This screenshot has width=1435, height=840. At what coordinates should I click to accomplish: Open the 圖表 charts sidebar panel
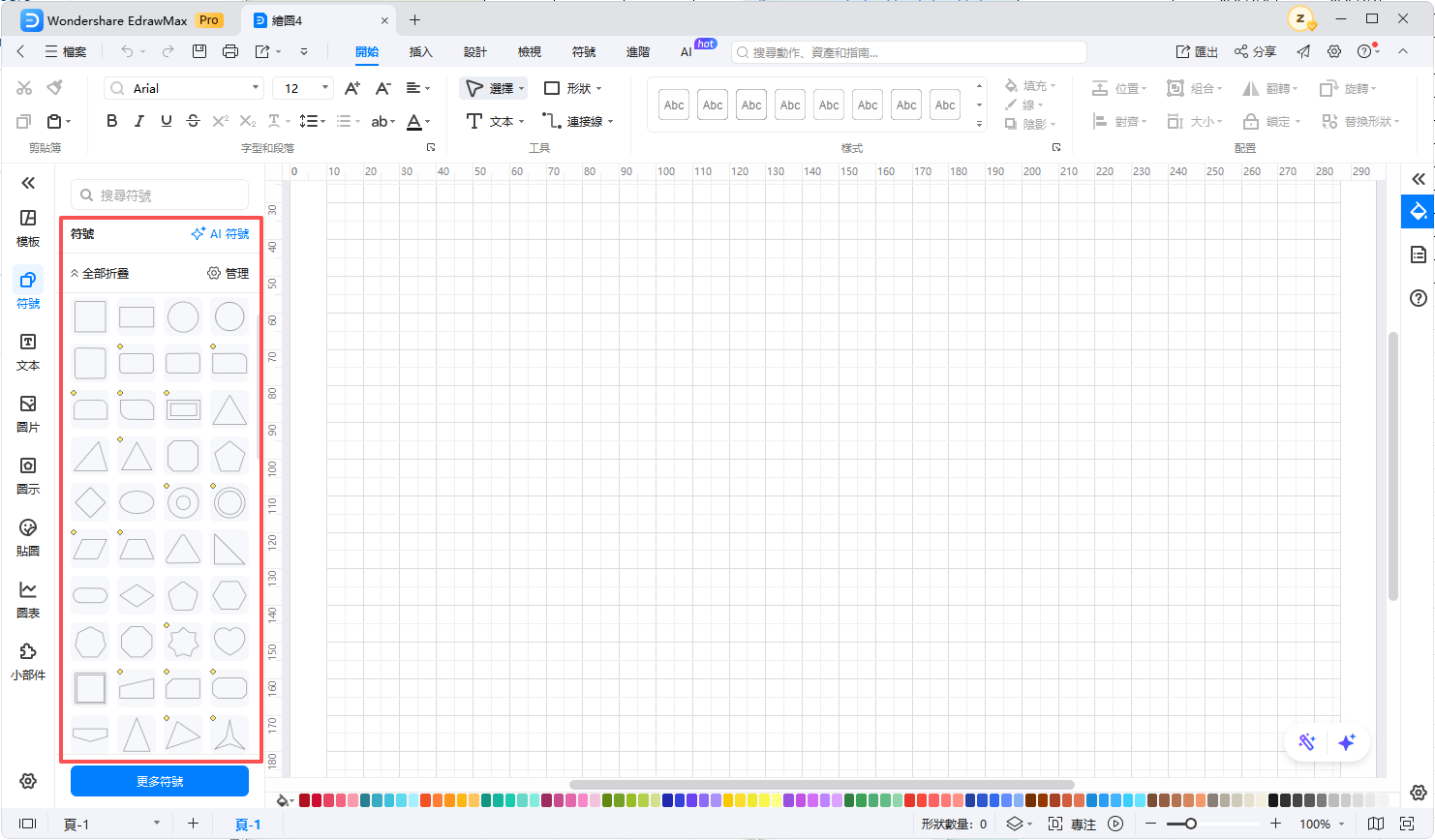[x=28, y=599]
